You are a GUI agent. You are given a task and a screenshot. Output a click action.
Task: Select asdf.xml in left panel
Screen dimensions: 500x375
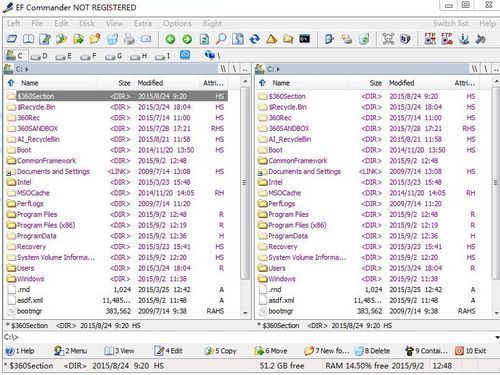point(117,300)
